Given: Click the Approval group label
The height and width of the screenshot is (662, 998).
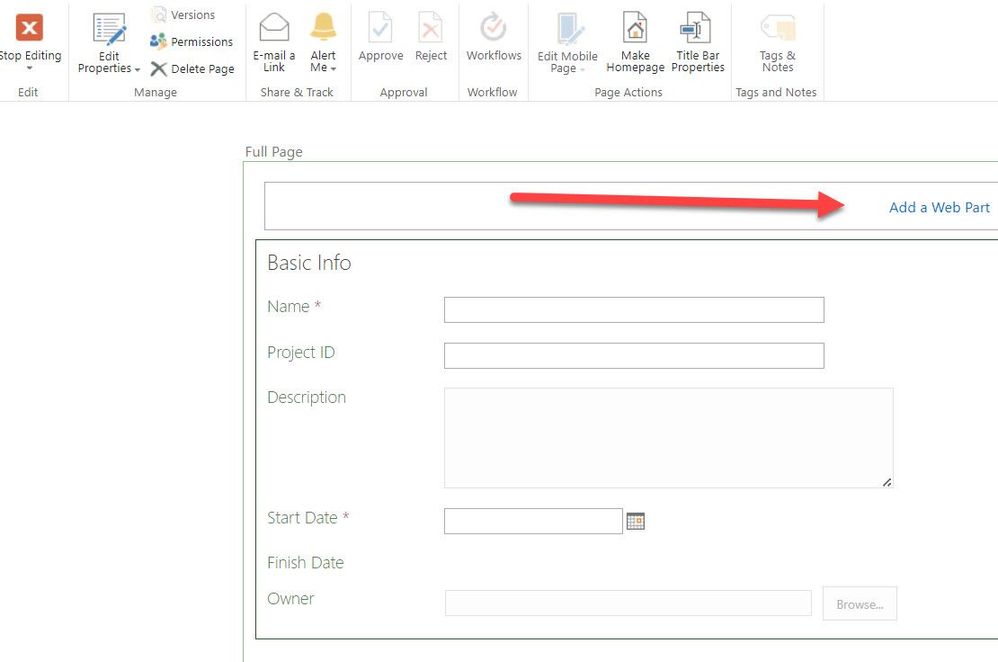Looking at the screenshot, I should 404,92.
